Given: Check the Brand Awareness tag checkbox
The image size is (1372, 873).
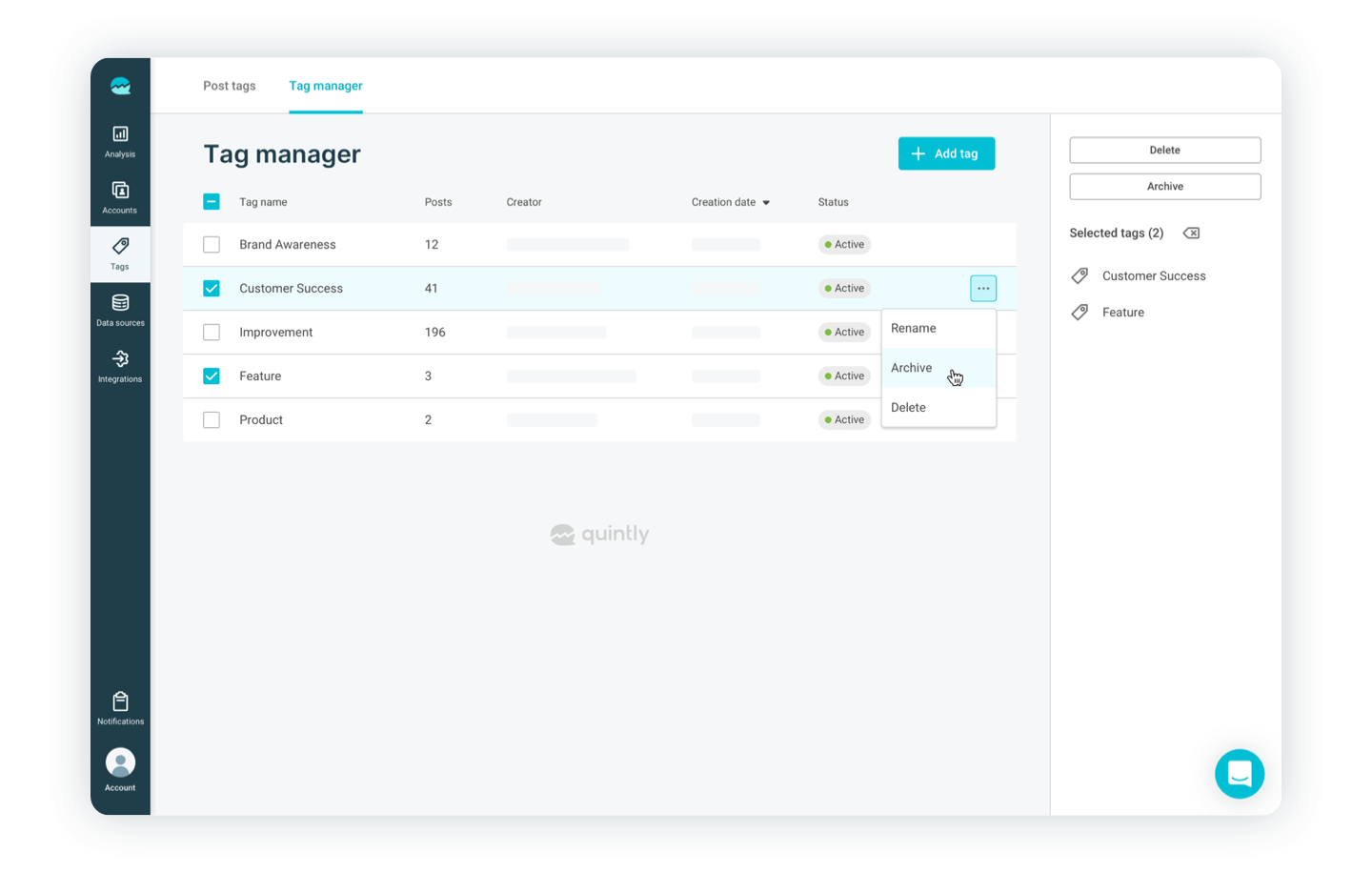Looking at the screenshot, I should pyautogui.click(x=212, y=245).
